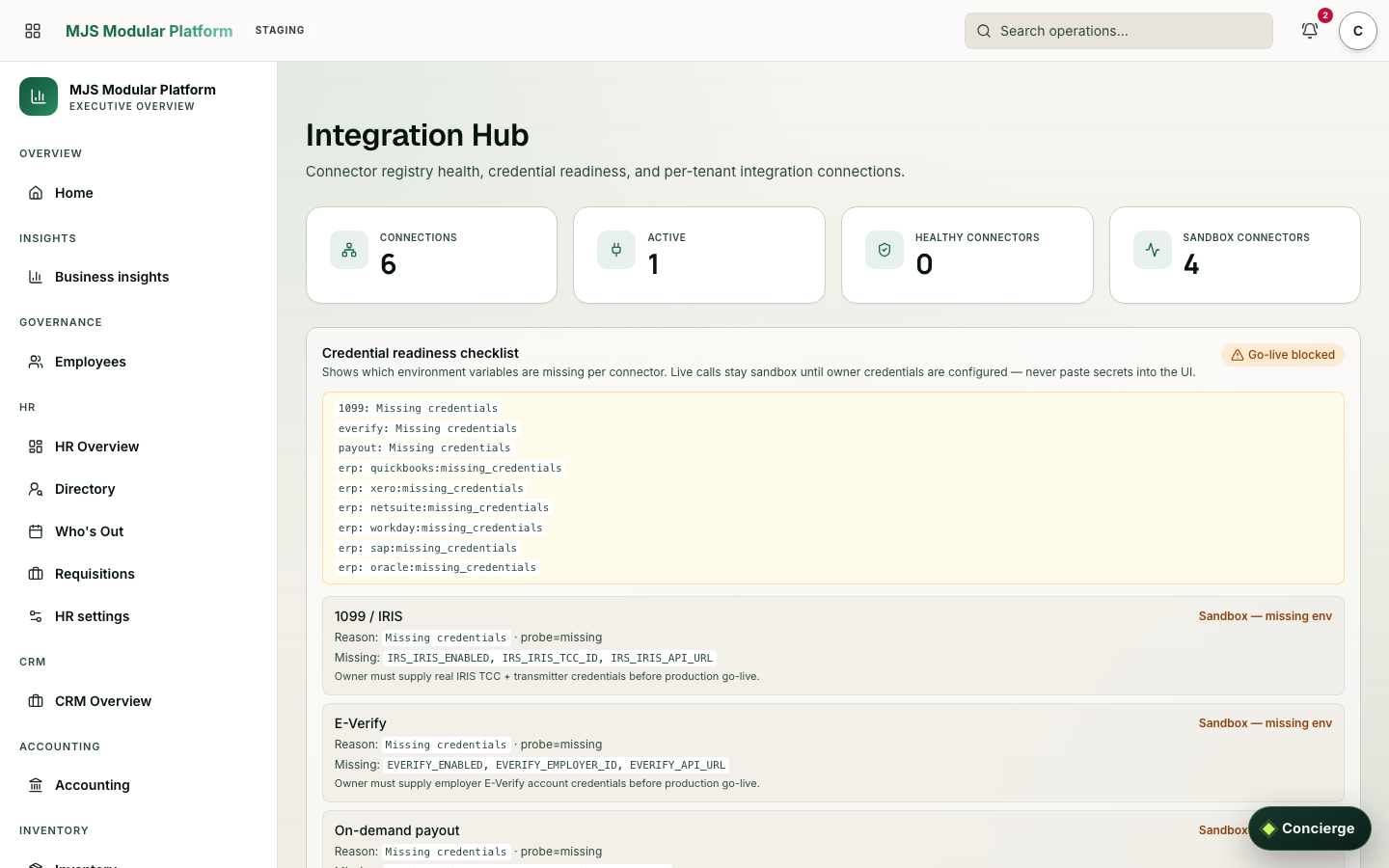This screenshot has width=1389, height=868.
Task: Click the 'erp: workday:missing_credentials' line
Action: click(x=440, y=528)
